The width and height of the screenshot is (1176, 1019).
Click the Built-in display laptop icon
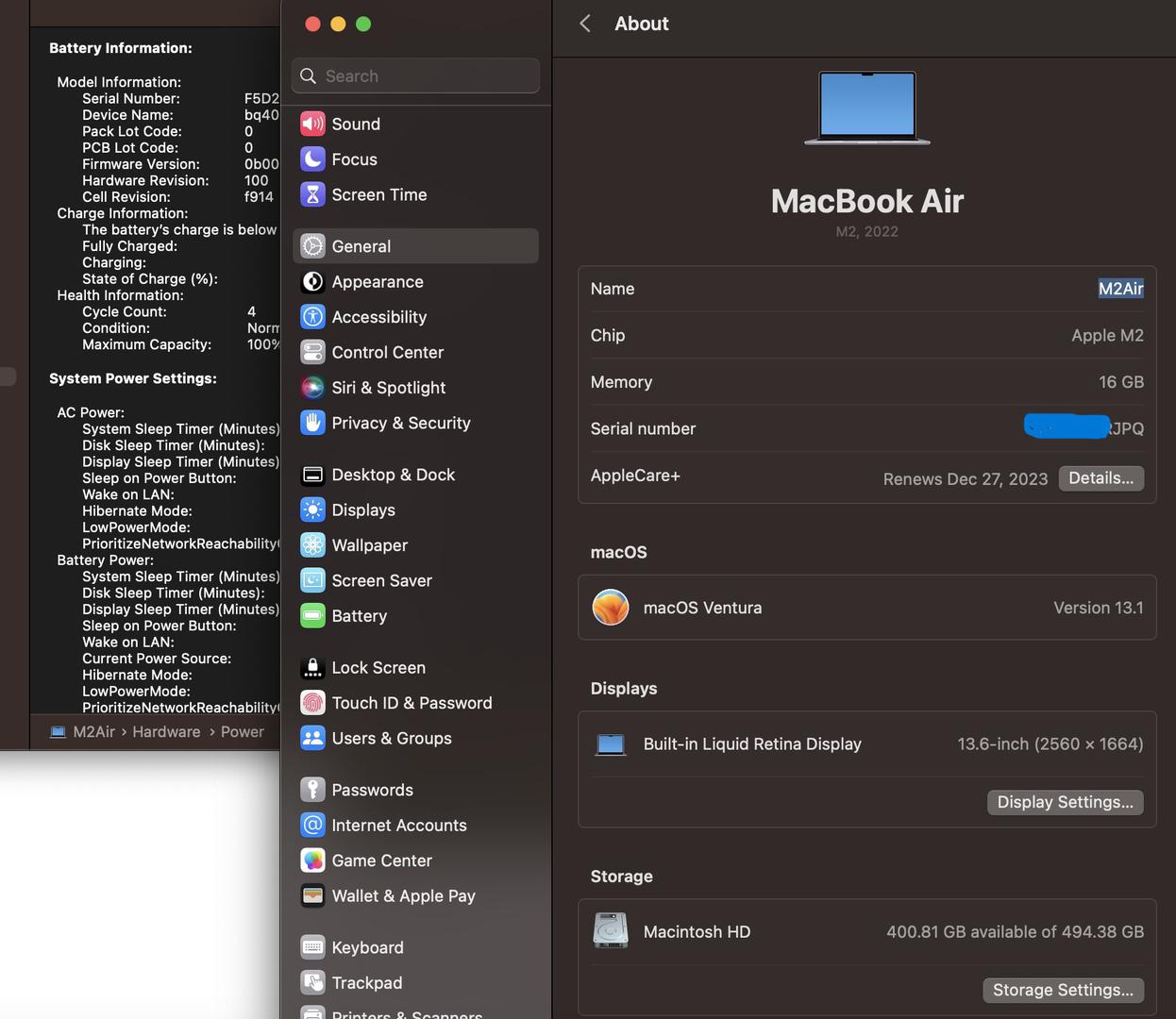tap(611, 744)
